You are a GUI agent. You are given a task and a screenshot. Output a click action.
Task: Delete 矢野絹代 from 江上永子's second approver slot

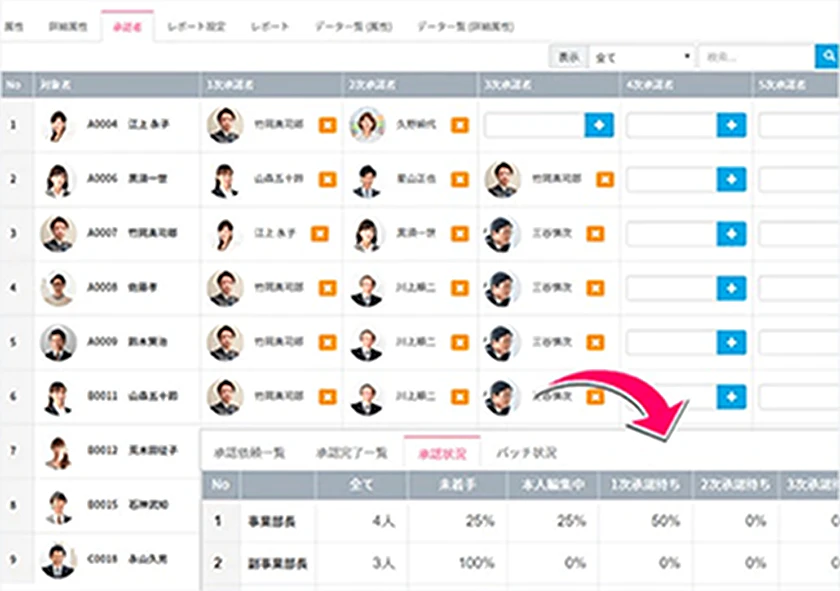(460, 125)
